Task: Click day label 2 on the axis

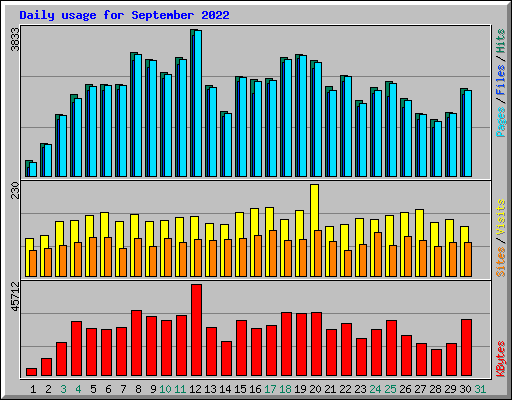Action: click(48, 389)
